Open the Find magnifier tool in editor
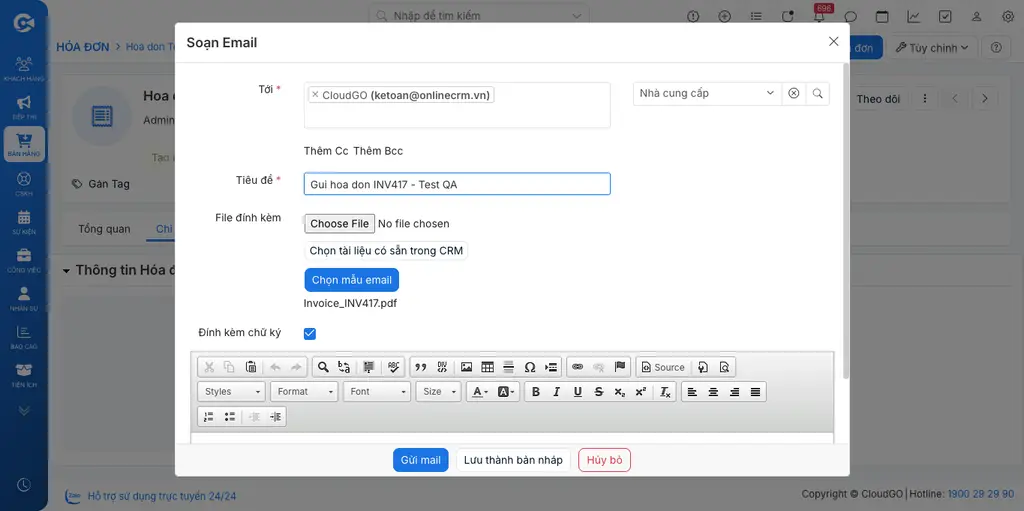This screenshot has height=511, width=1024. tap(323, 367)
